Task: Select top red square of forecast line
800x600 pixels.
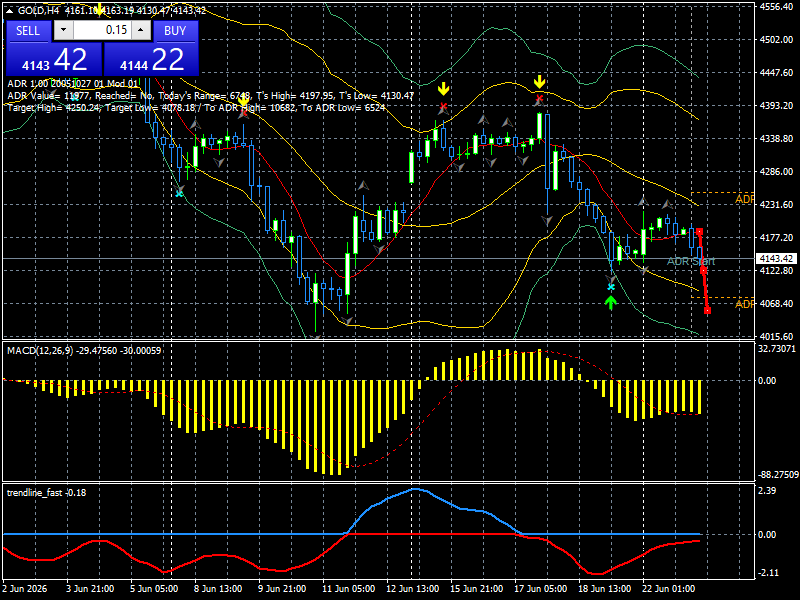Action: [x=699, y=232]
